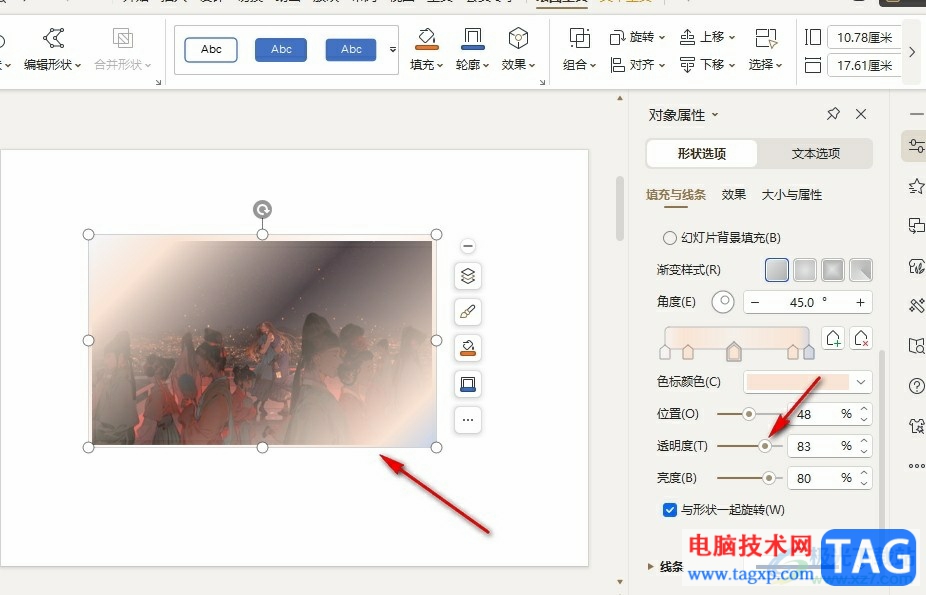Click the Edit Shape (编辑形状) icon

[54, 38]
